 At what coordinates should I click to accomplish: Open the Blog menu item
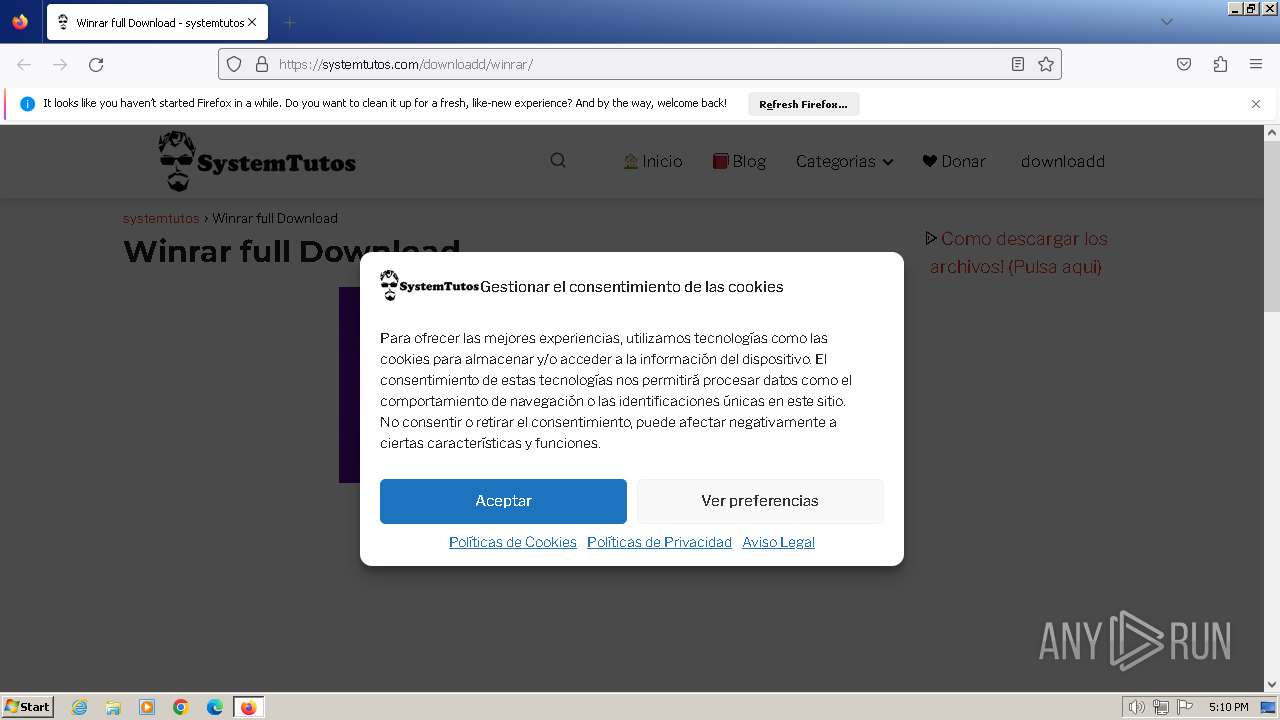[x=739, y=161]
